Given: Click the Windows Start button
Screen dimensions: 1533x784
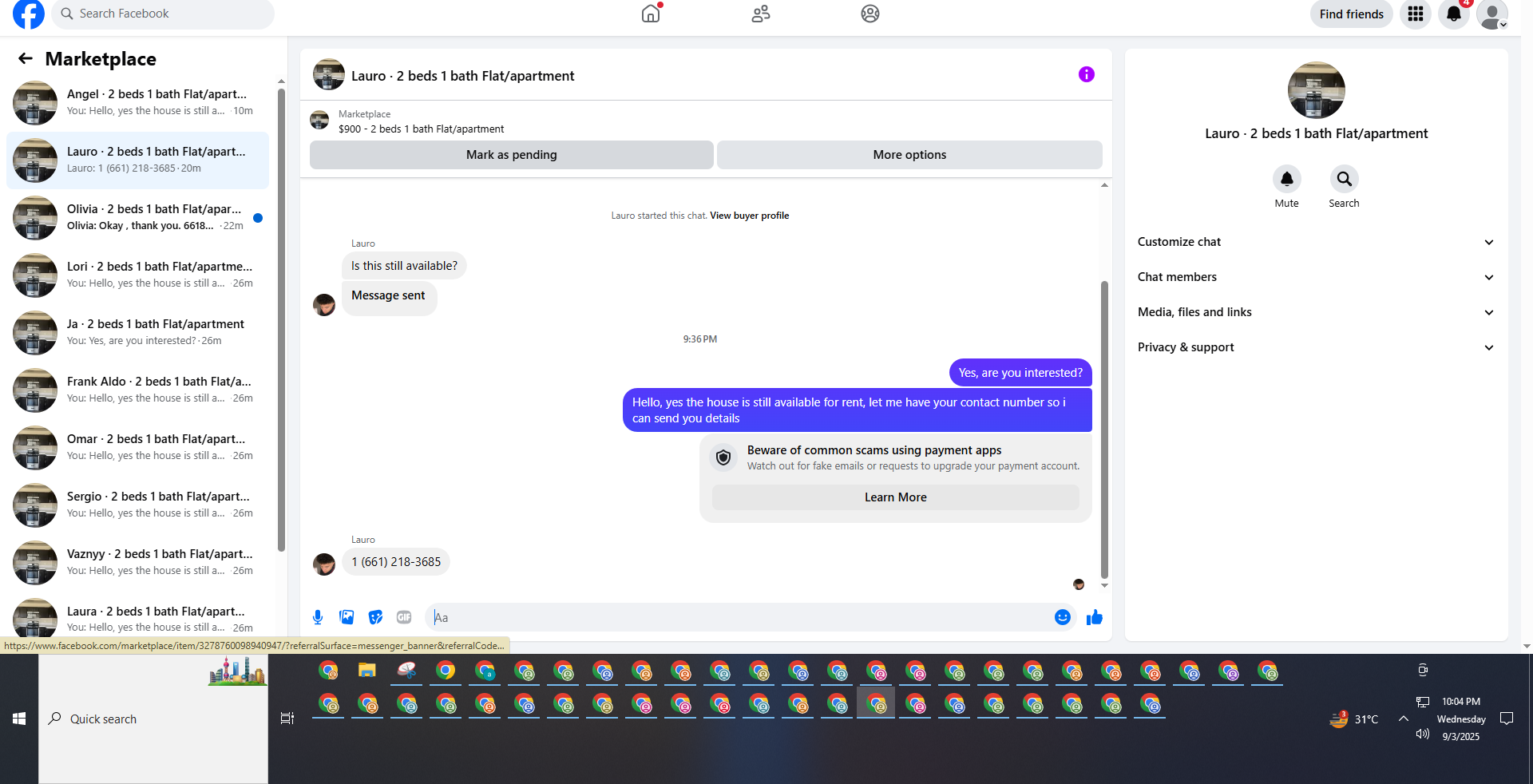Looking at the screenshot, I should click(x=19, y=719).
